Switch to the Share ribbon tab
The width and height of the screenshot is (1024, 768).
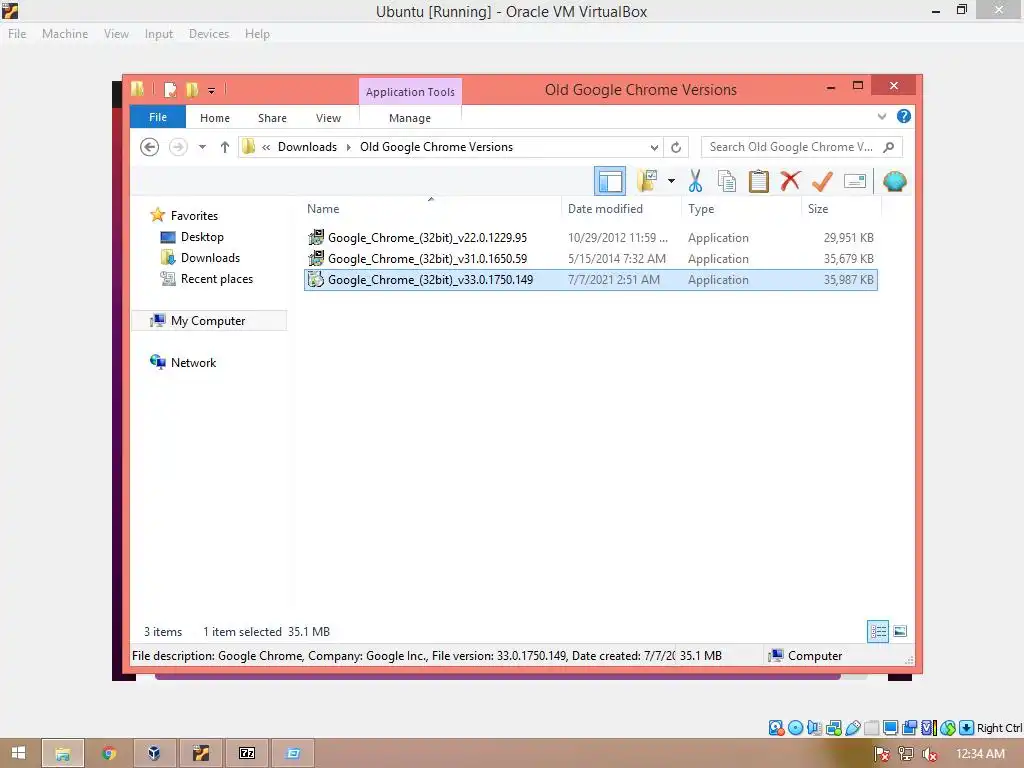[272, 118]
